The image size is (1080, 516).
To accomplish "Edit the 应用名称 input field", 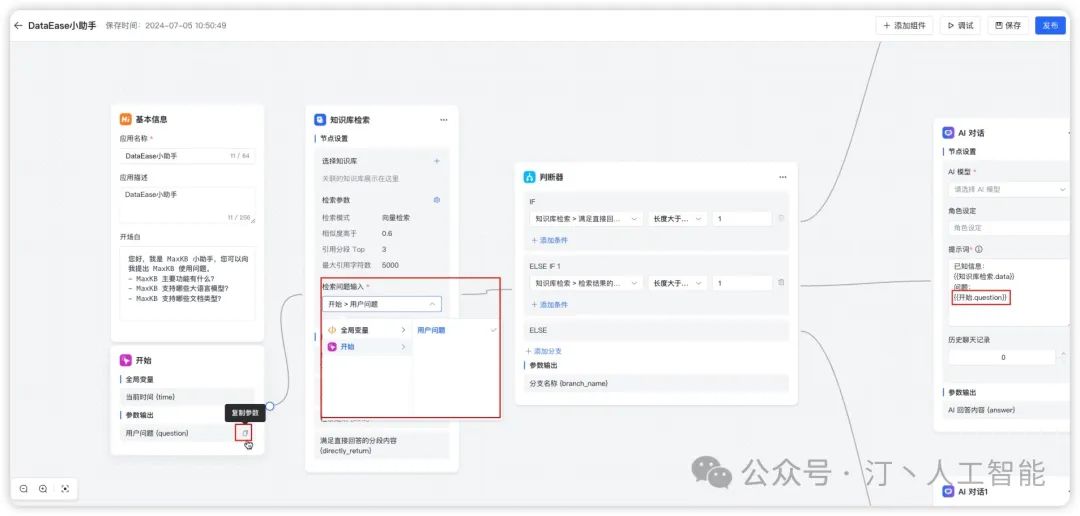I will click(187, 156).
